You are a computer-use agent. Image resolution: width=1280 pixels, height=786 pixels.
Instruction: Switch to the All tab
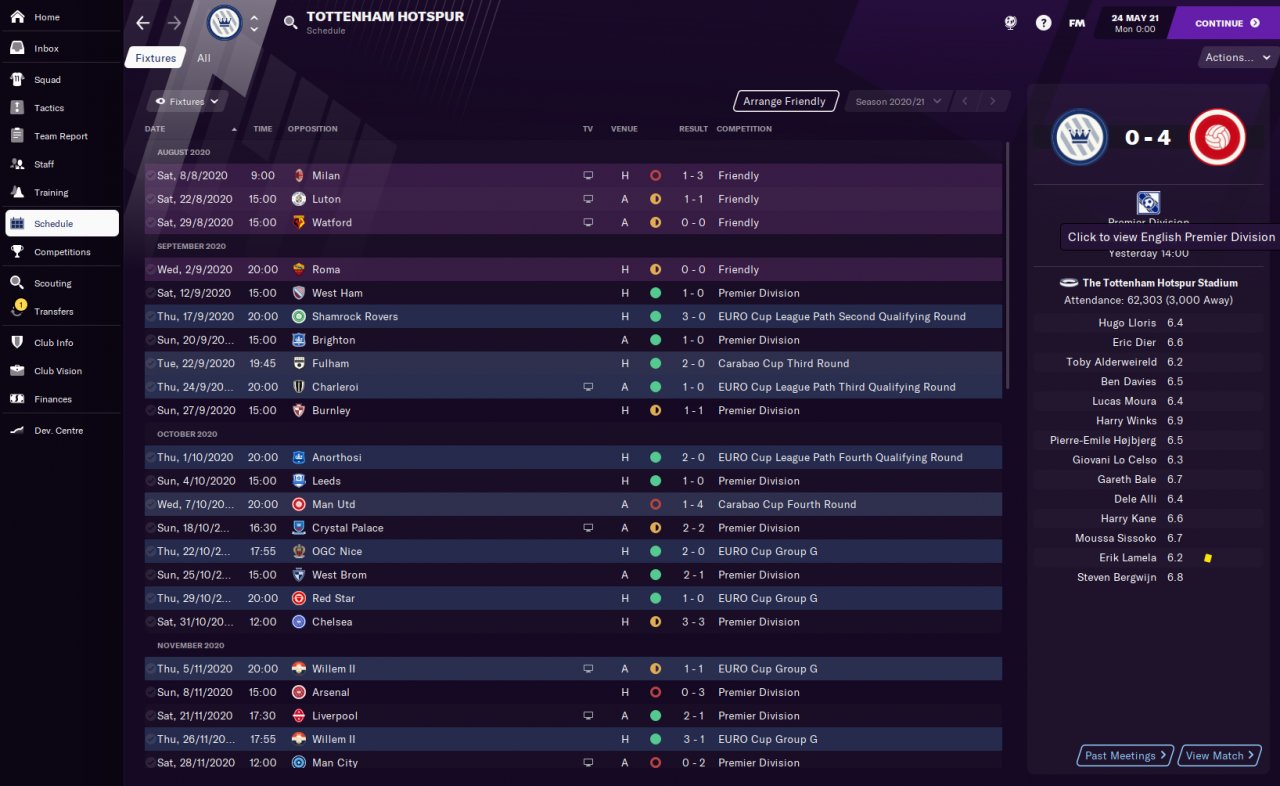tap(204, 58)
